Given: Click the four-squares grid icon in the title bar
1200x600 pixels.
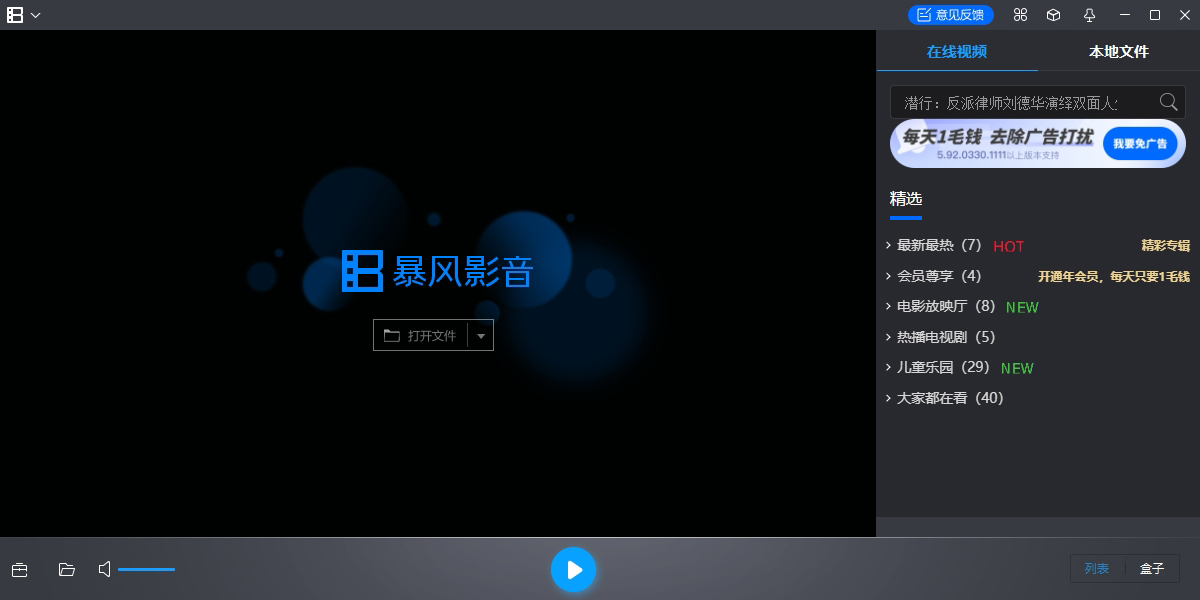Looking at the screenshot, I should pos(1020,15).
